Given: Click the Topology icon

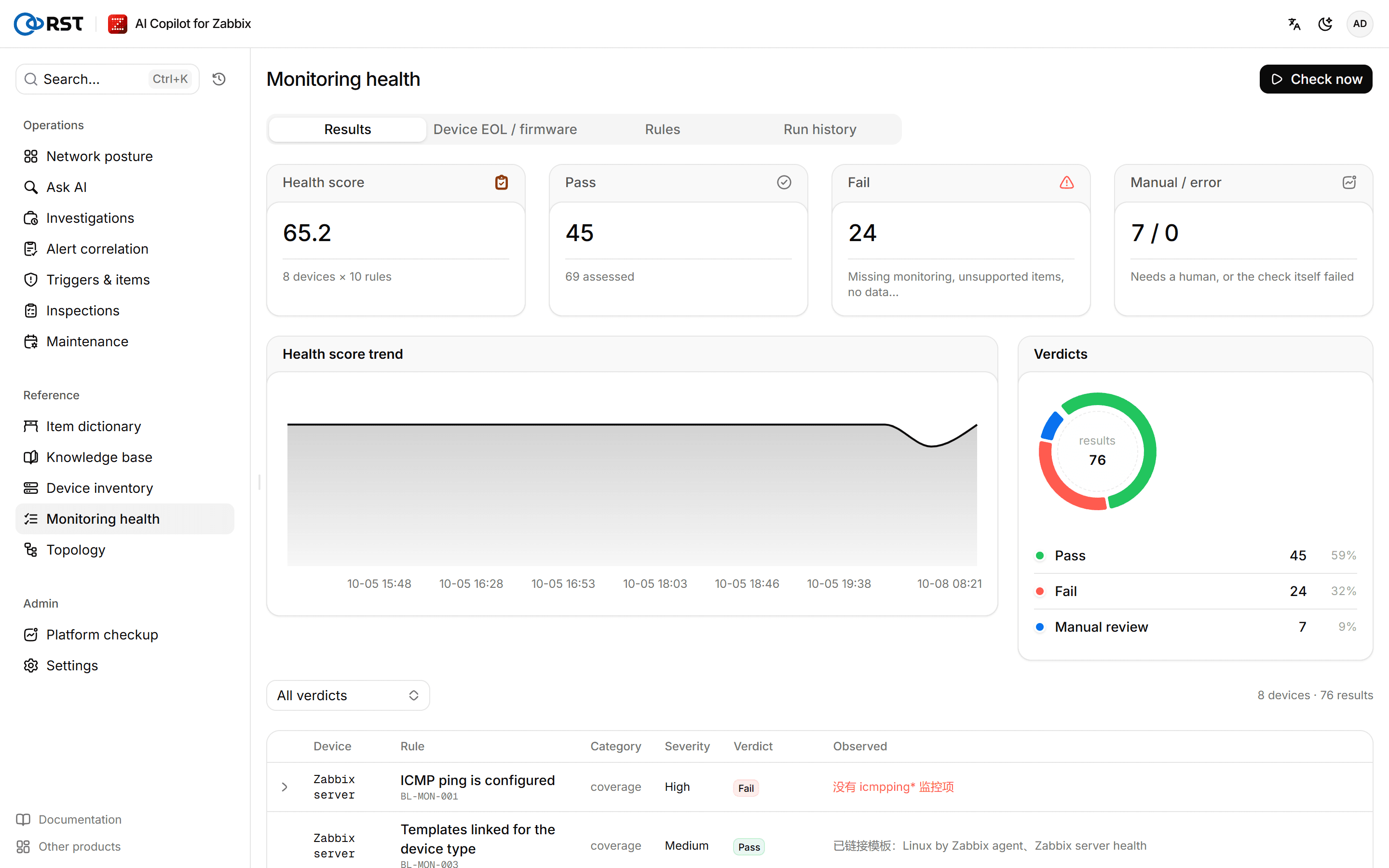Looking at the screenshot, I should (31, 550).
